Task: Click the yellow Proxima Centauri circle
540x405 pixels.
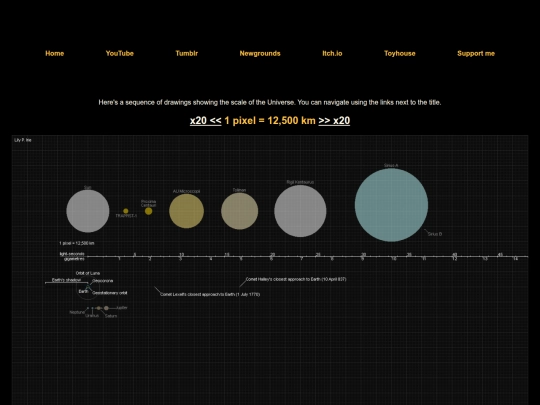Action: (x=148, y=211)
